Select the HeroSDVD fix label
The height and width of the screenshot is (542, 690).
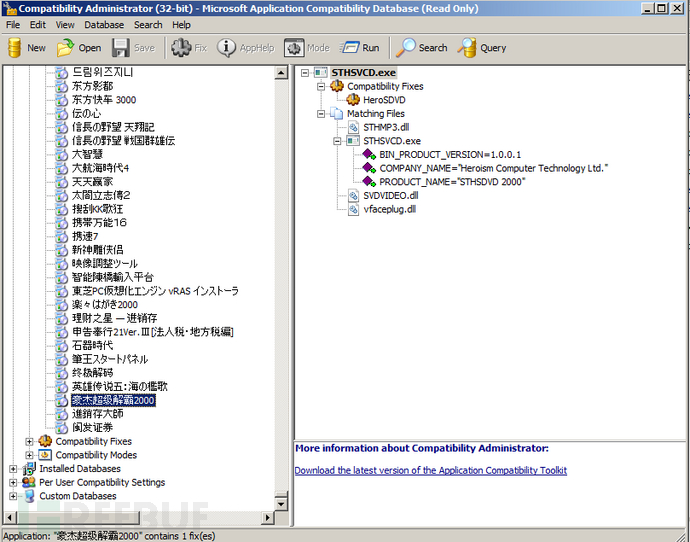tap(384, 100)
